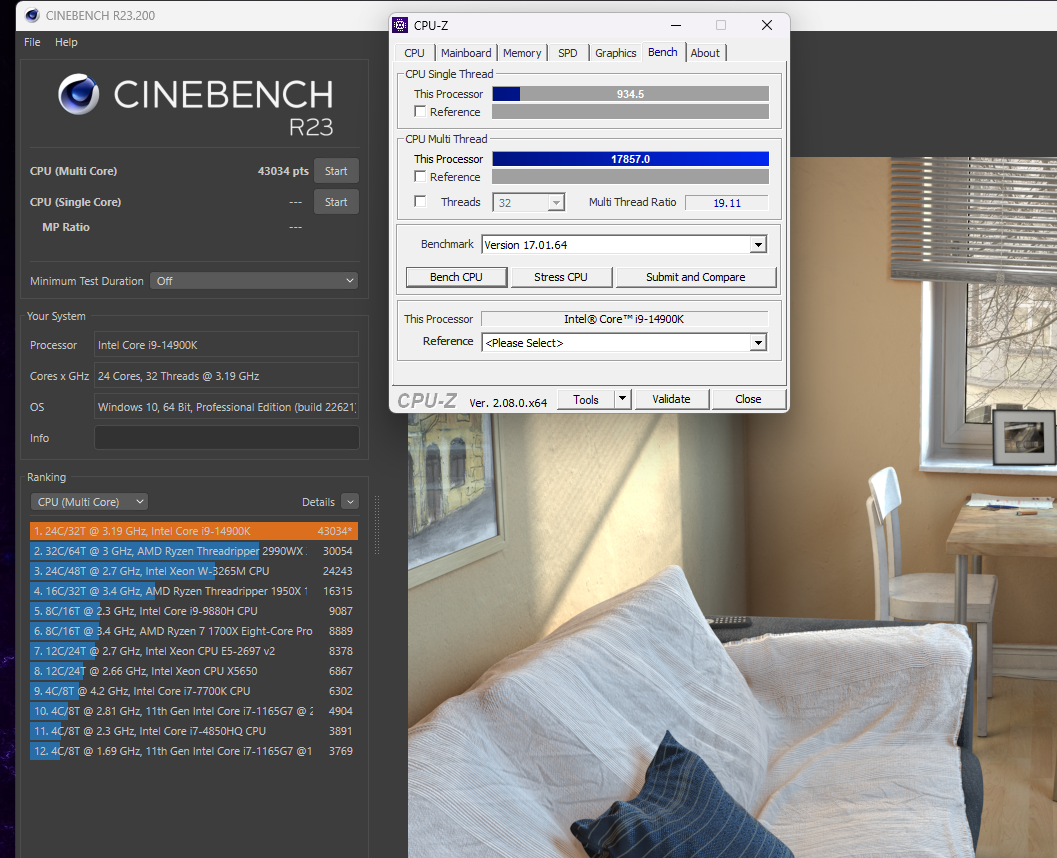This screenshot has height=858, width=1057.
Task: Open the Tools dropdown arrow in CPU-Z
Action: 622,399
